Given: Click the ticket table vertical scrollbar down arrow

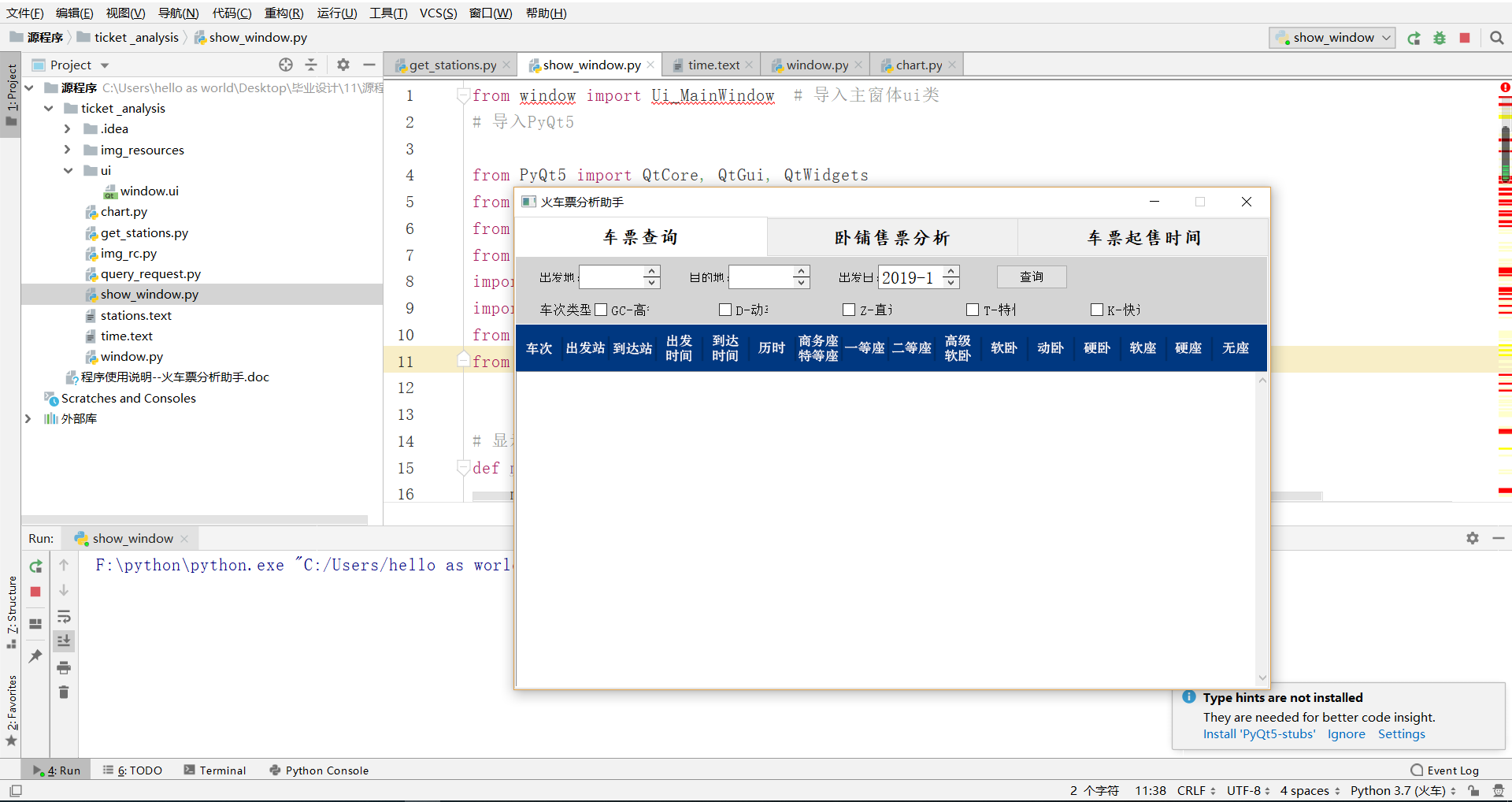Looking at the screenshot, I should 1262,678.
